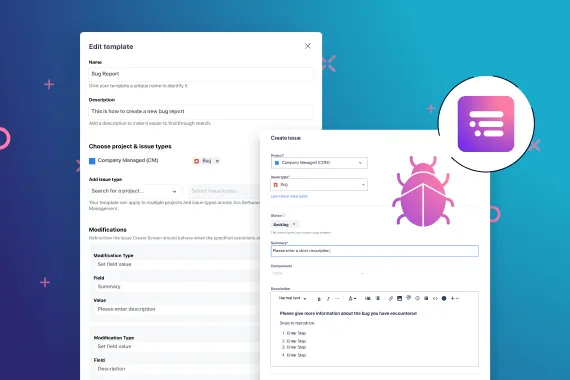Insert a link in the description
Viewport: 570px width, 380px height.
click(x=391, y=299)
